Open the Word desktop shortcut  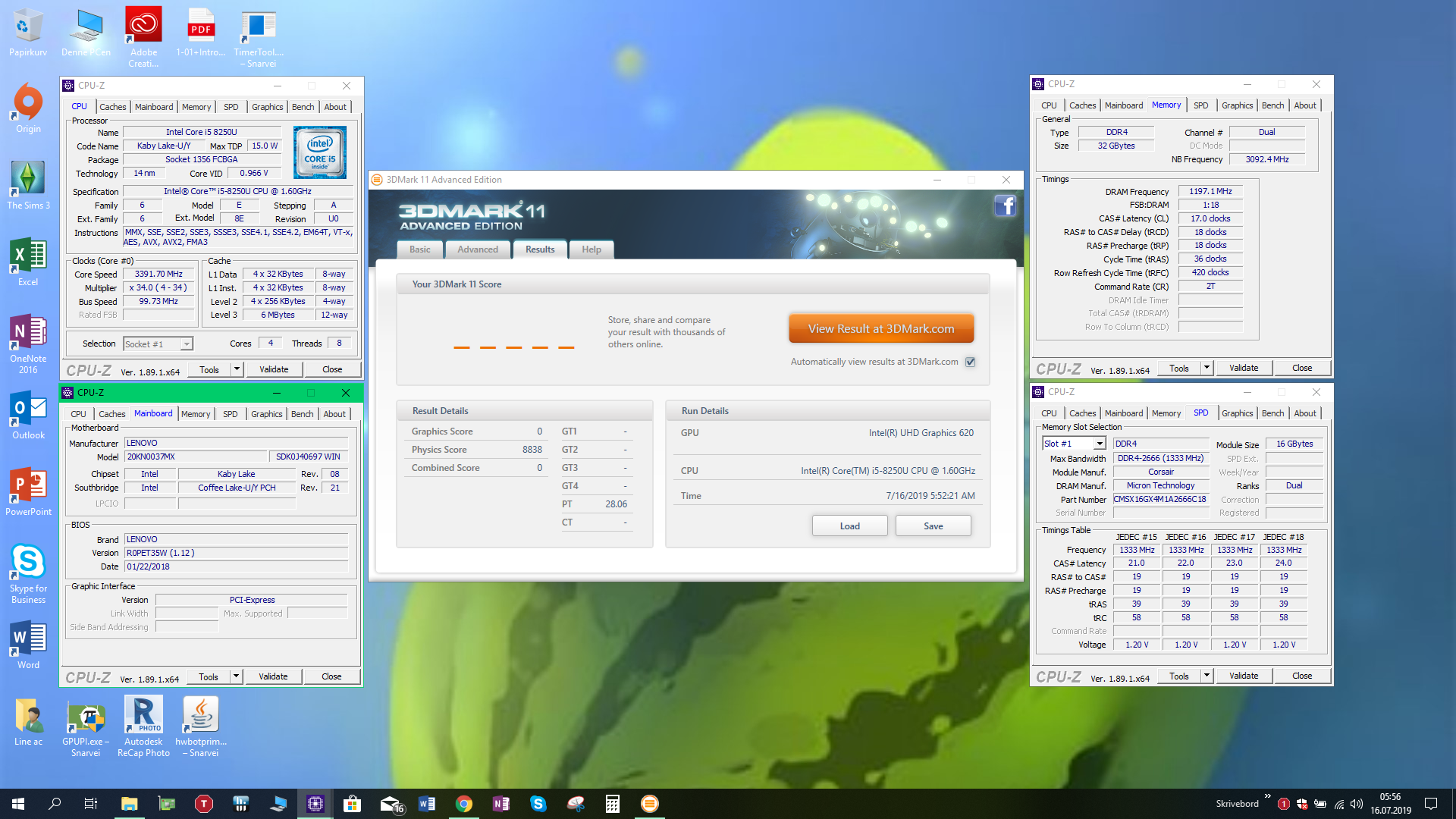point(28,645)
